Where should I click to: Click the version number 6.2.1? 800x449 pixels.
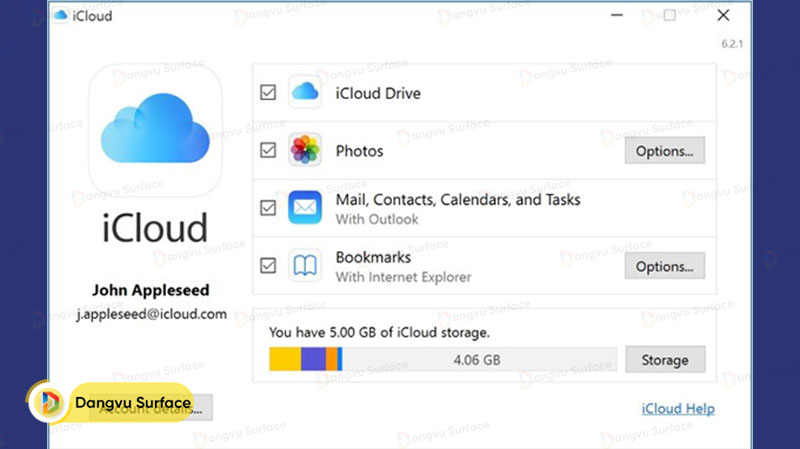[x=732, y=43]
